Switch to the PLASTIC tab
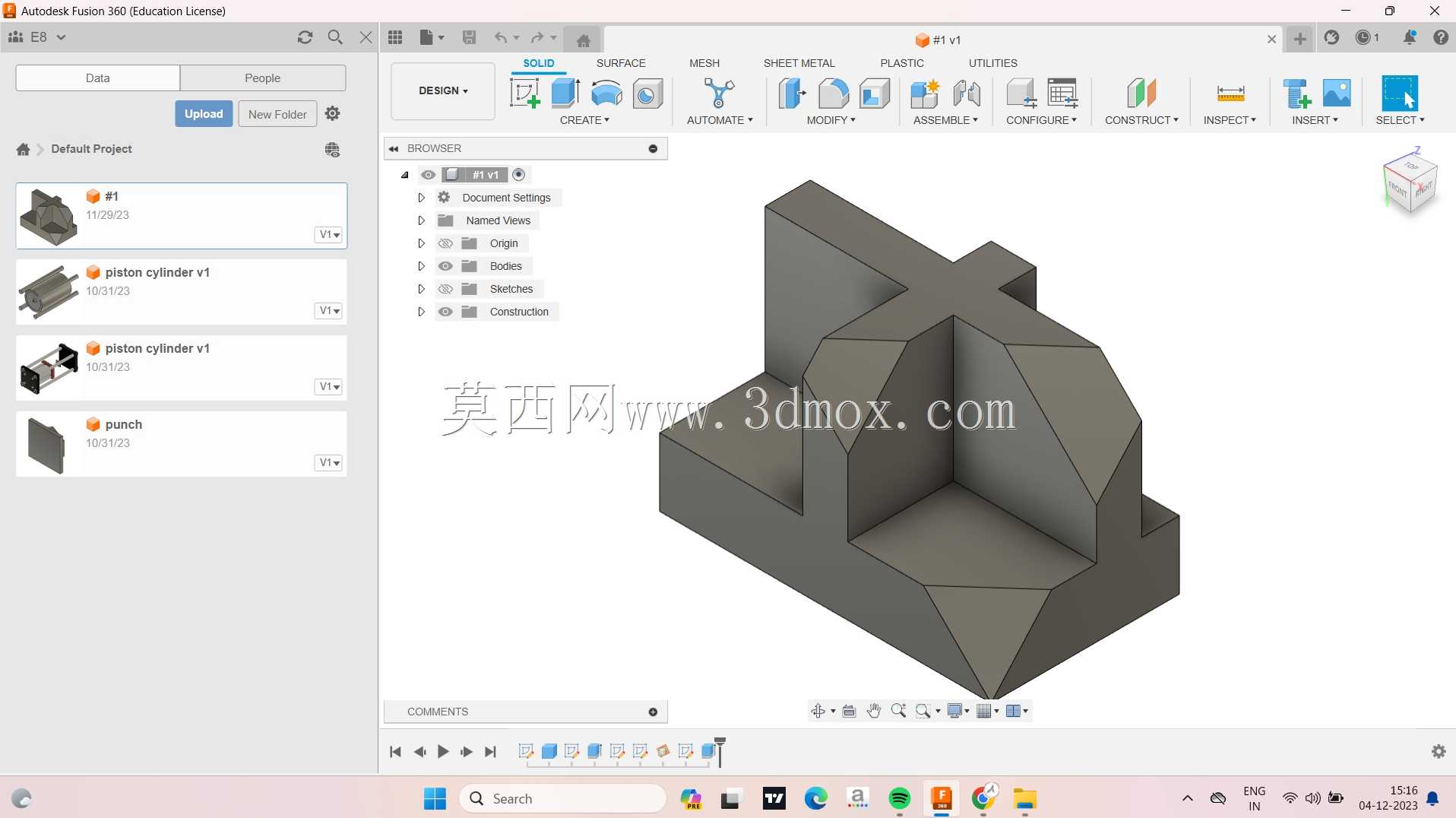 (902, 63)
